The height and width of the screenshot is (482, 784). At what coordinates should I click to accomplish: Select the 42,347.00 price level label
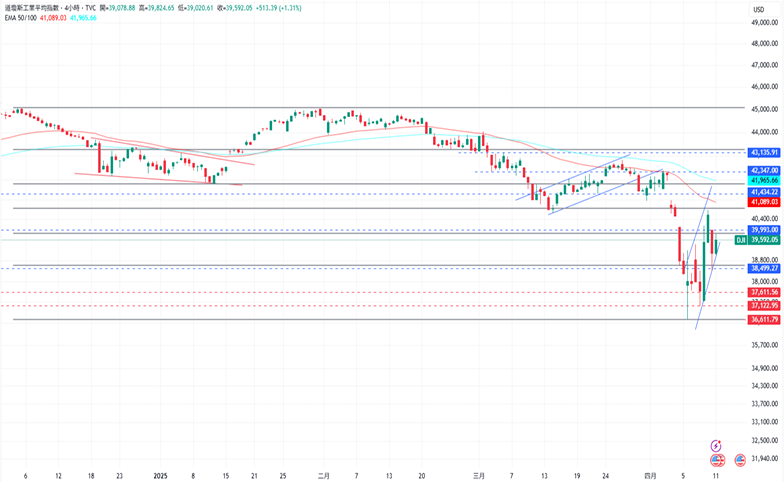[x=764, y=170]
